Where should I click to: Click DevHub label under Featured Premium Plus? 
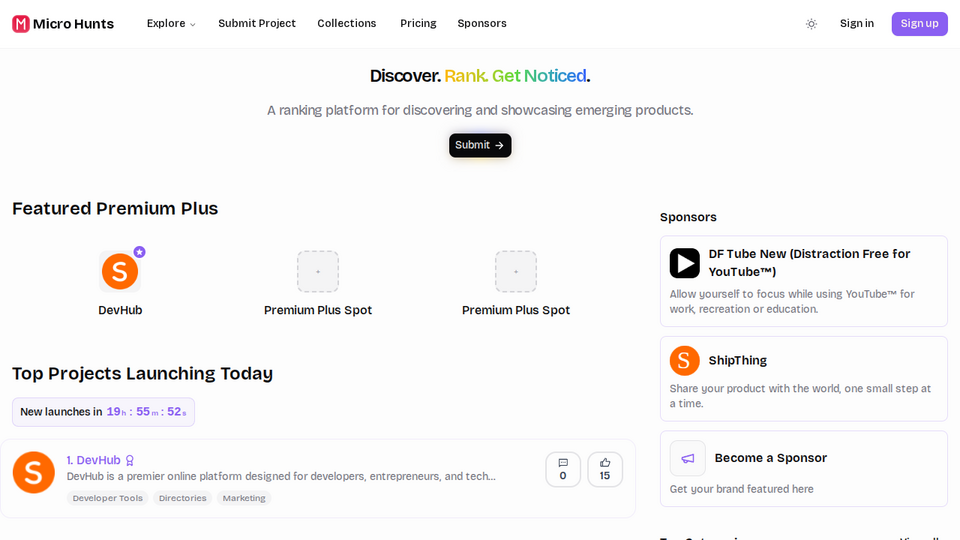click(x=120, y=310)
